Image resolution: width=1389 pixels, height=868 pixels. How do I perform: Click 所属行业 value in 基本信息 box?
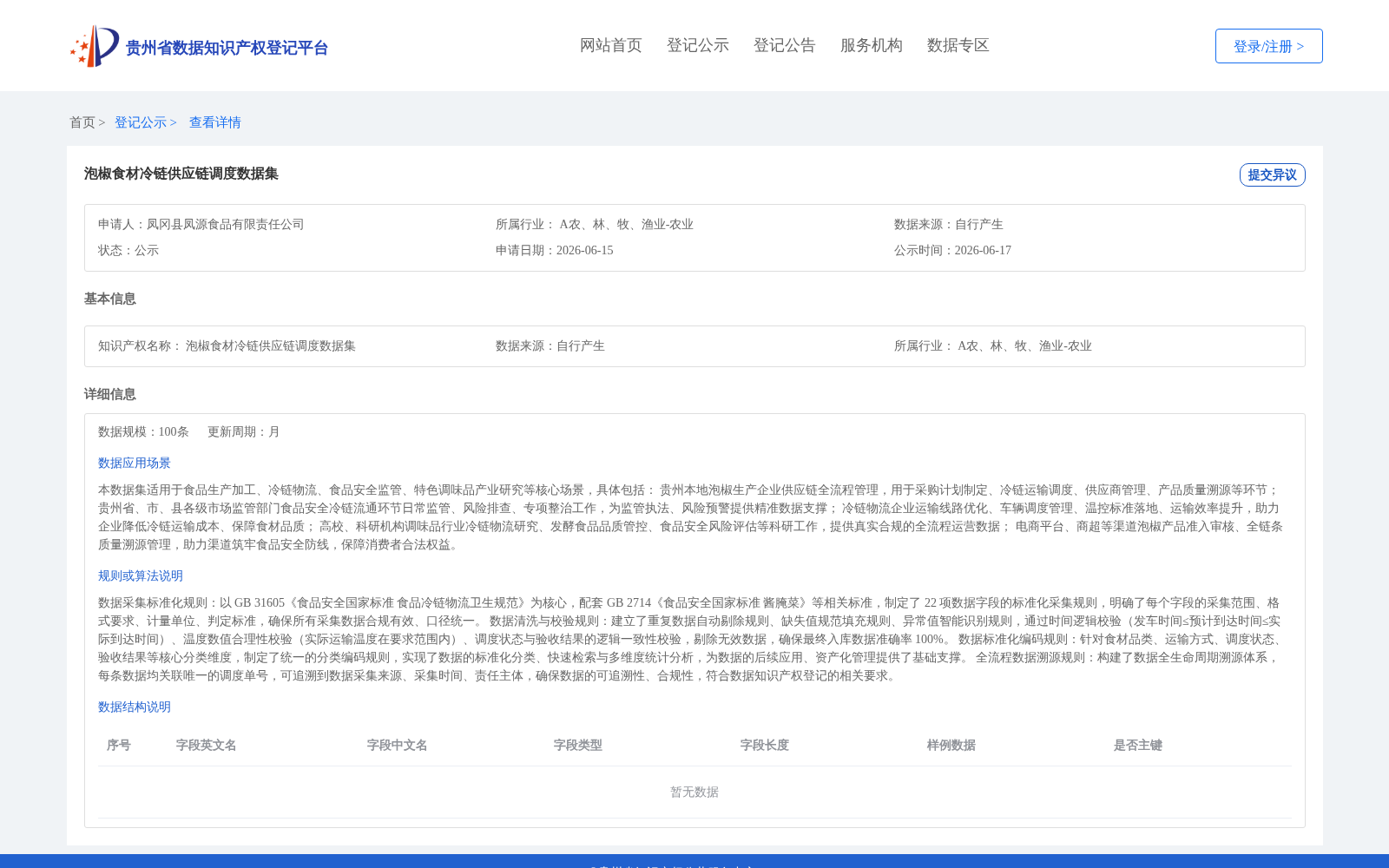click(x=1024, y=345)
